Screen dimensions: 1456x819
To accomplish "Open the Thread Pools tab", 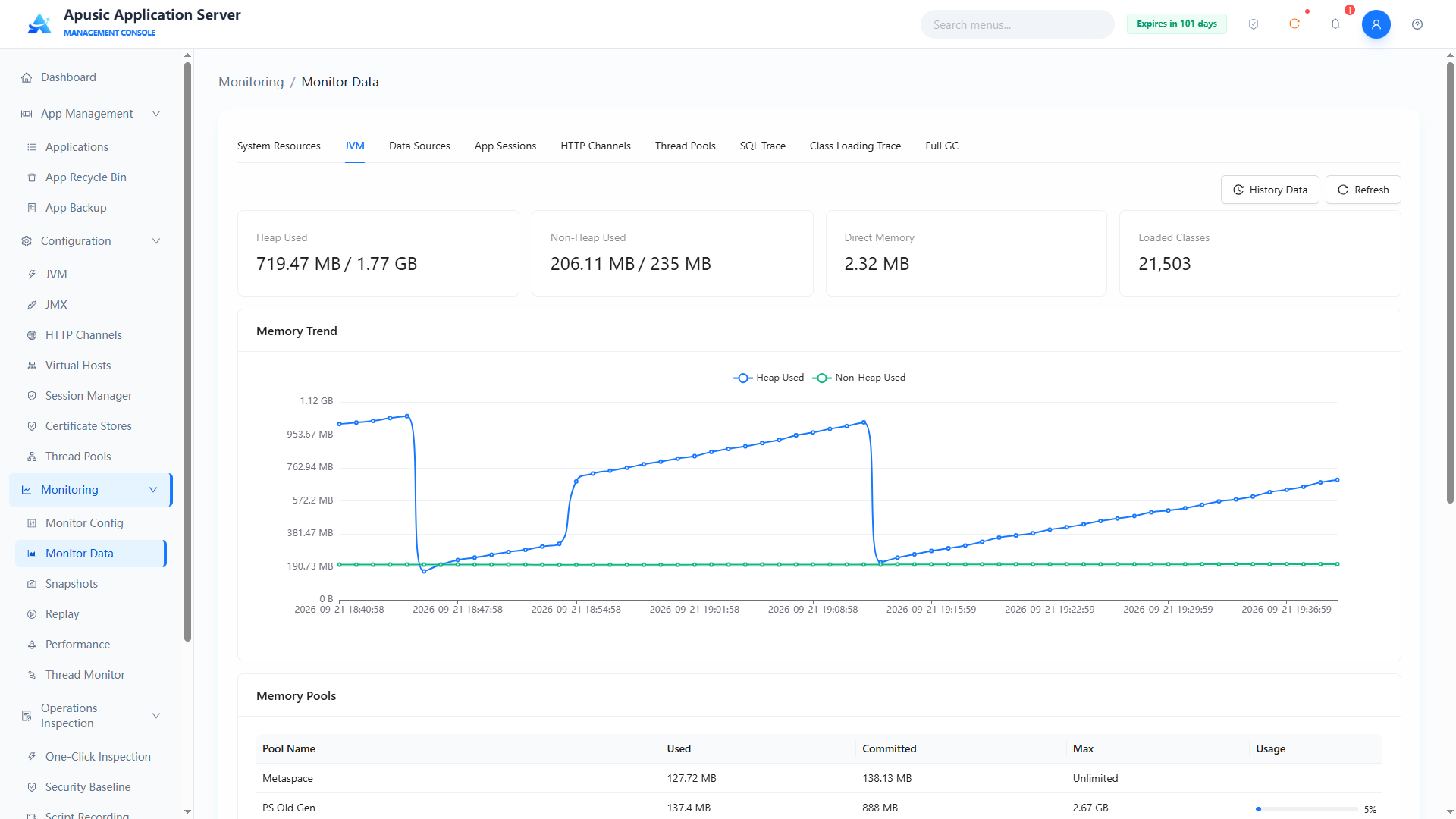I will click(x=685, y=146).
